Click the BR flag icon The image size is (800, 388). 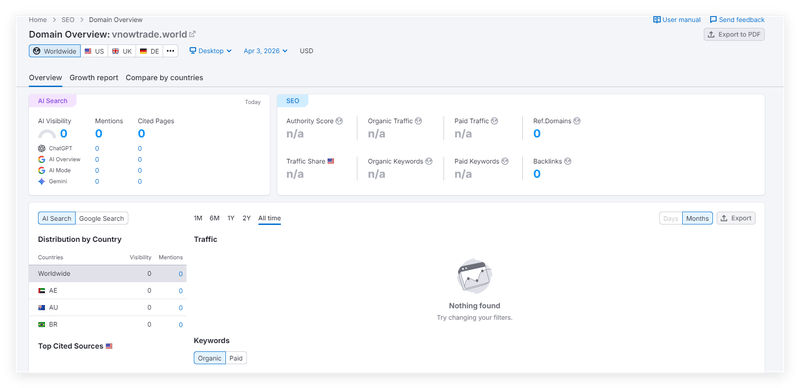[x=41, y=324]
